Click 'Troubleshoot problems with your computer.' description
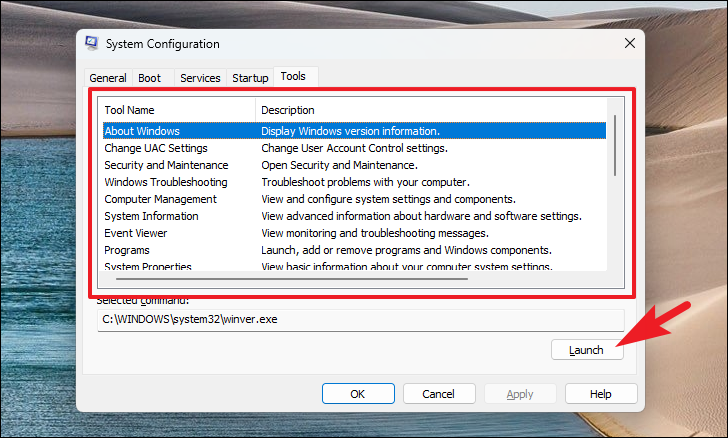The height and width of the screenshot is (438, 728). click(x=365, y=182)
